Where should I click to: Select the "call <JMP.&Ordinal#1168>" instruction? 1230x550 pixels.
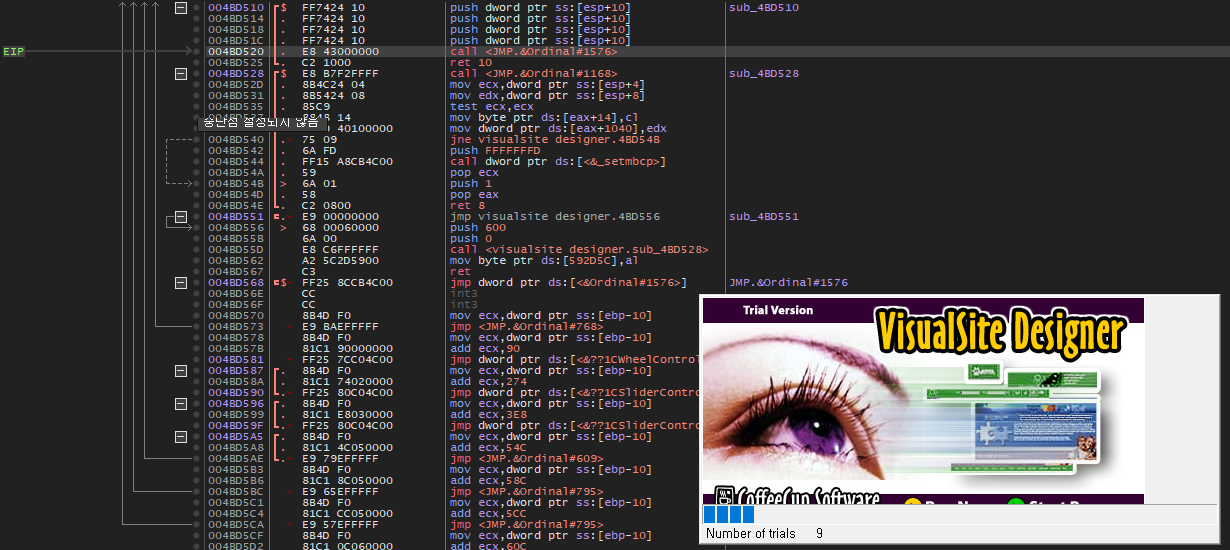533,73
